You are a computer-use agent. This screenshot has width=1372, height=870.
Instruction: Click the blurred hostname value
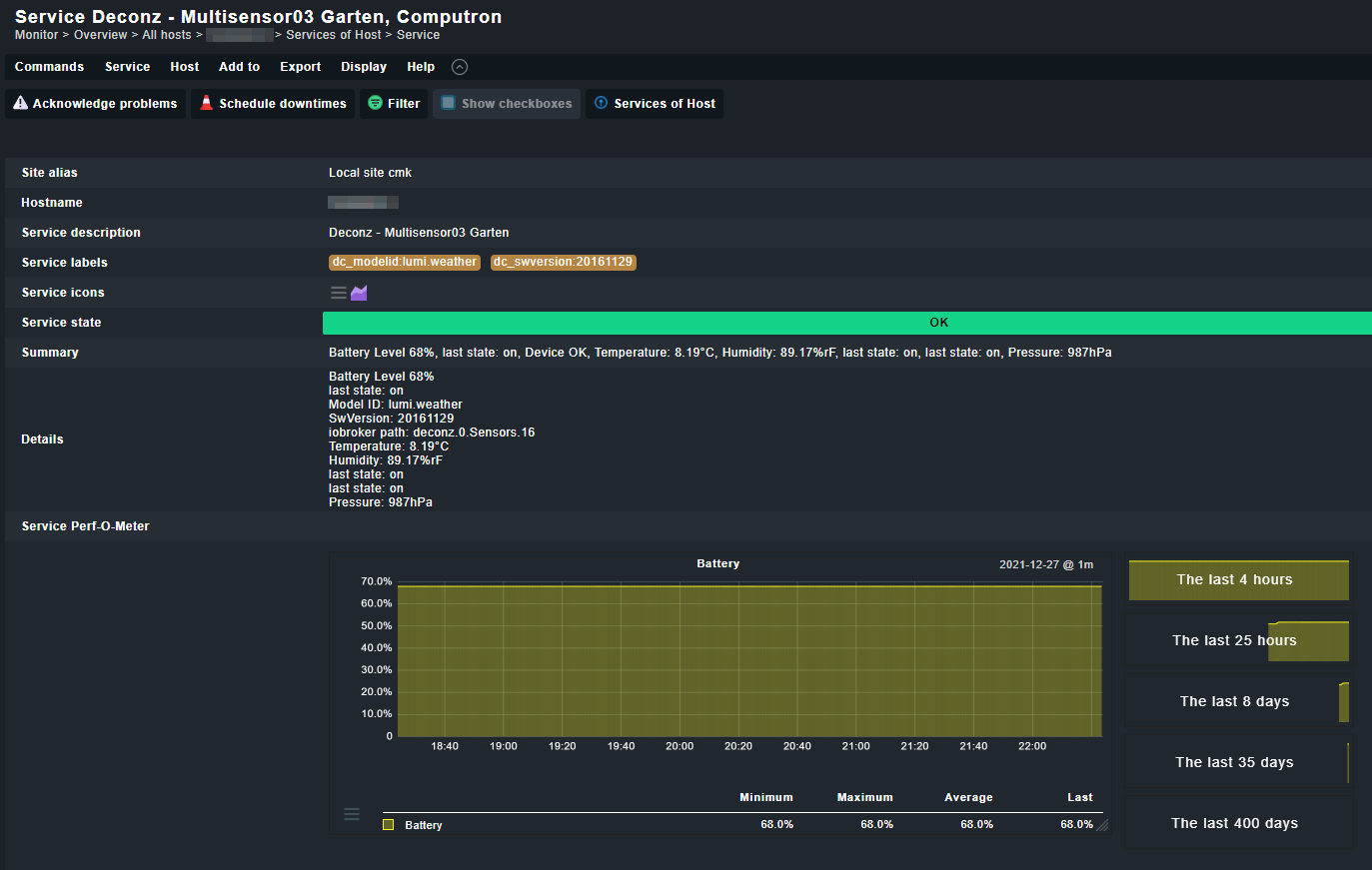(363, 203)
